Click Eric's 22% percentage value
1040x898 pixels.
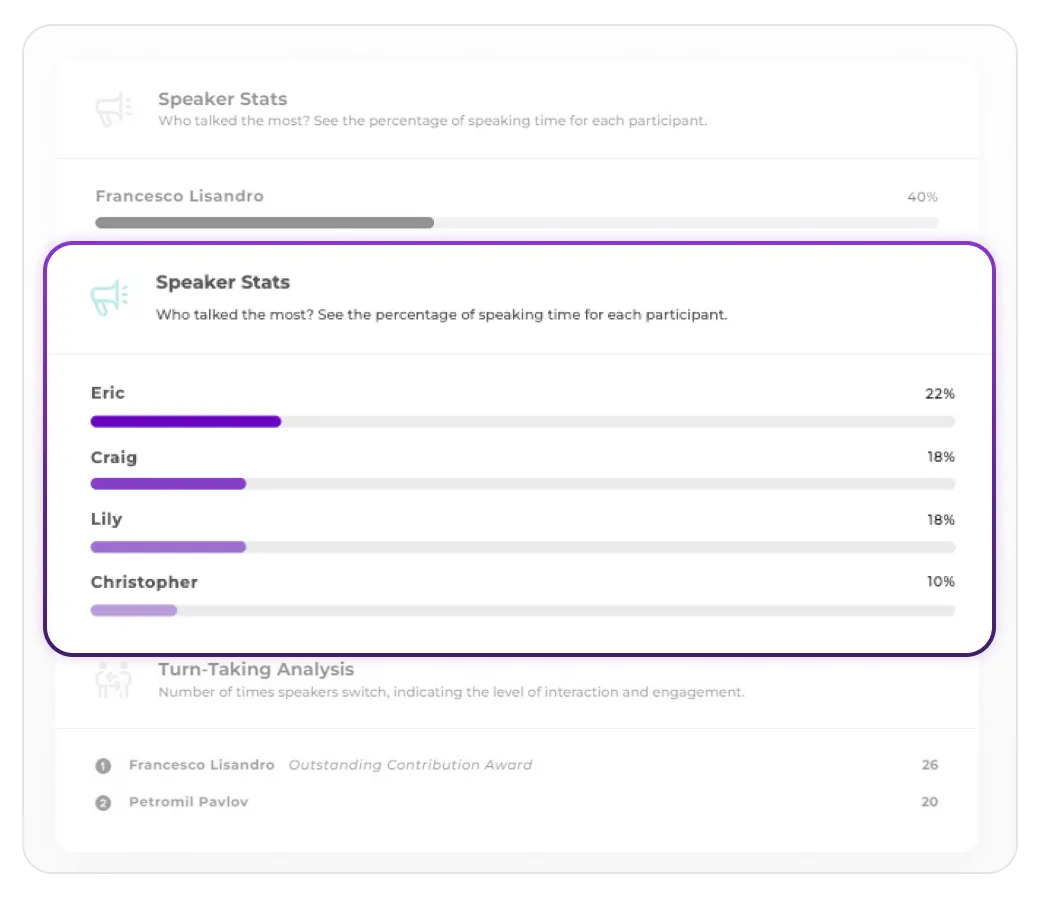pos(939,393)
